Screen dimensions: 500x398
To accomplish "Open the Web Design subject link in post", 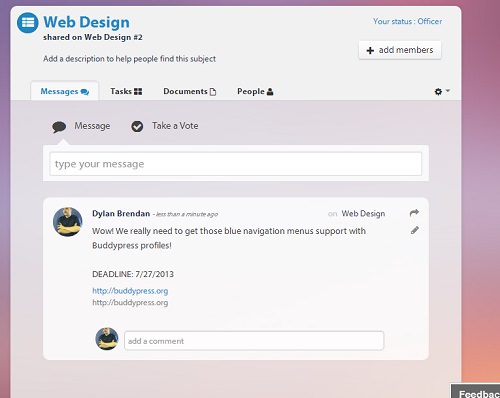I will (x=363, y=214).
